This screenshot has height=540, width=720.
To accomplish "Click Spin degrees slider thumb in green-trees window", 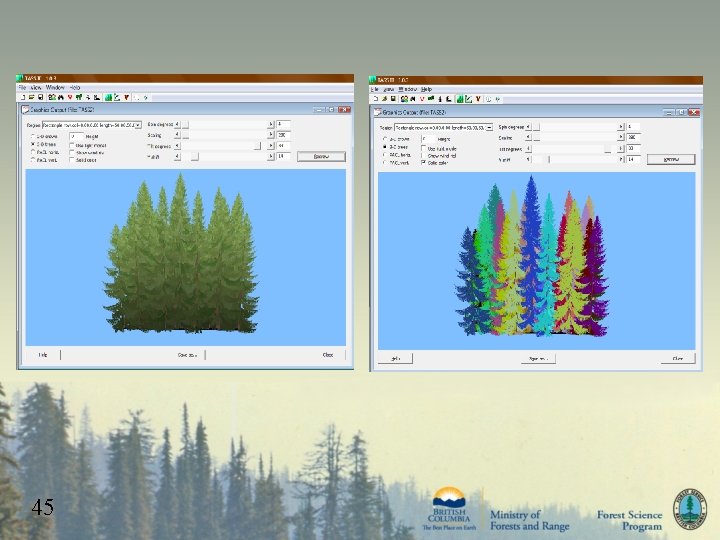I will click(186, 124).
